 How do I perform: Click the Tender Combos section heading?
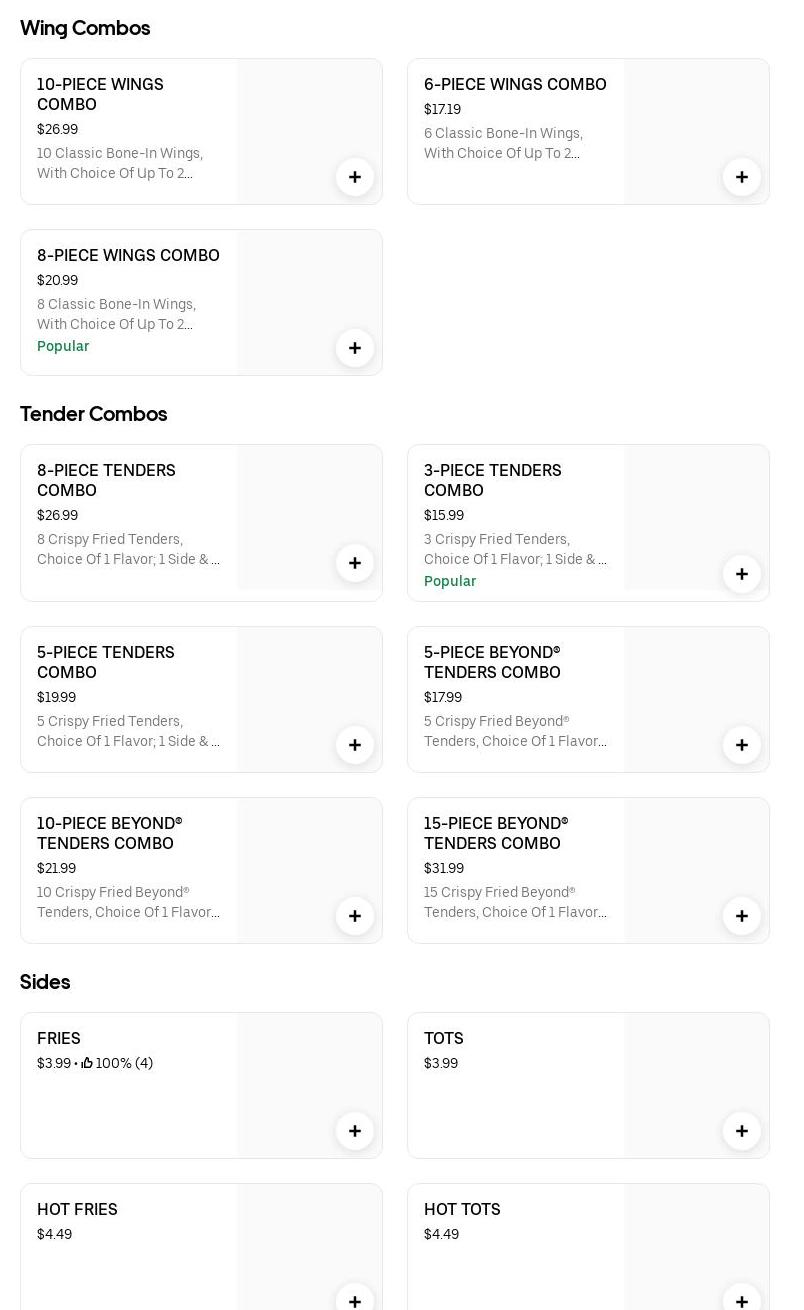pos(94,414)
